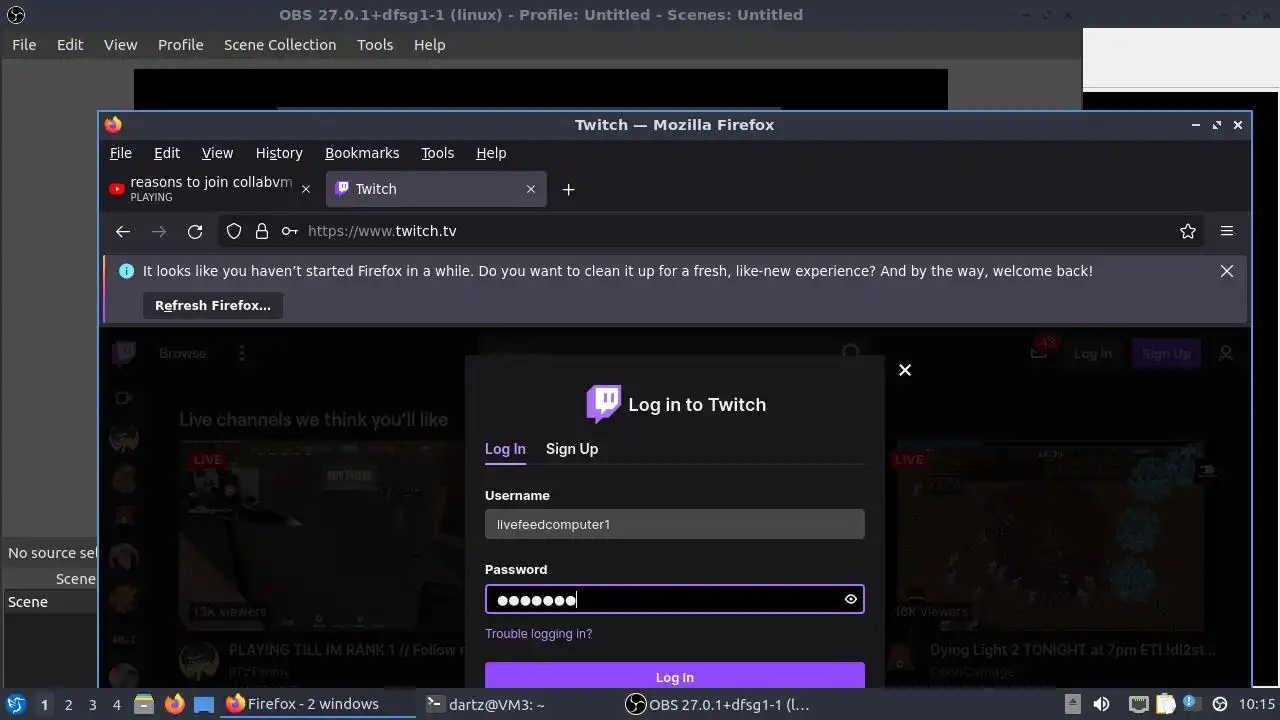This screenshot has width=1280, height=720.
Task: Select the Log In tab in dialog
Action: coord(505,449)
